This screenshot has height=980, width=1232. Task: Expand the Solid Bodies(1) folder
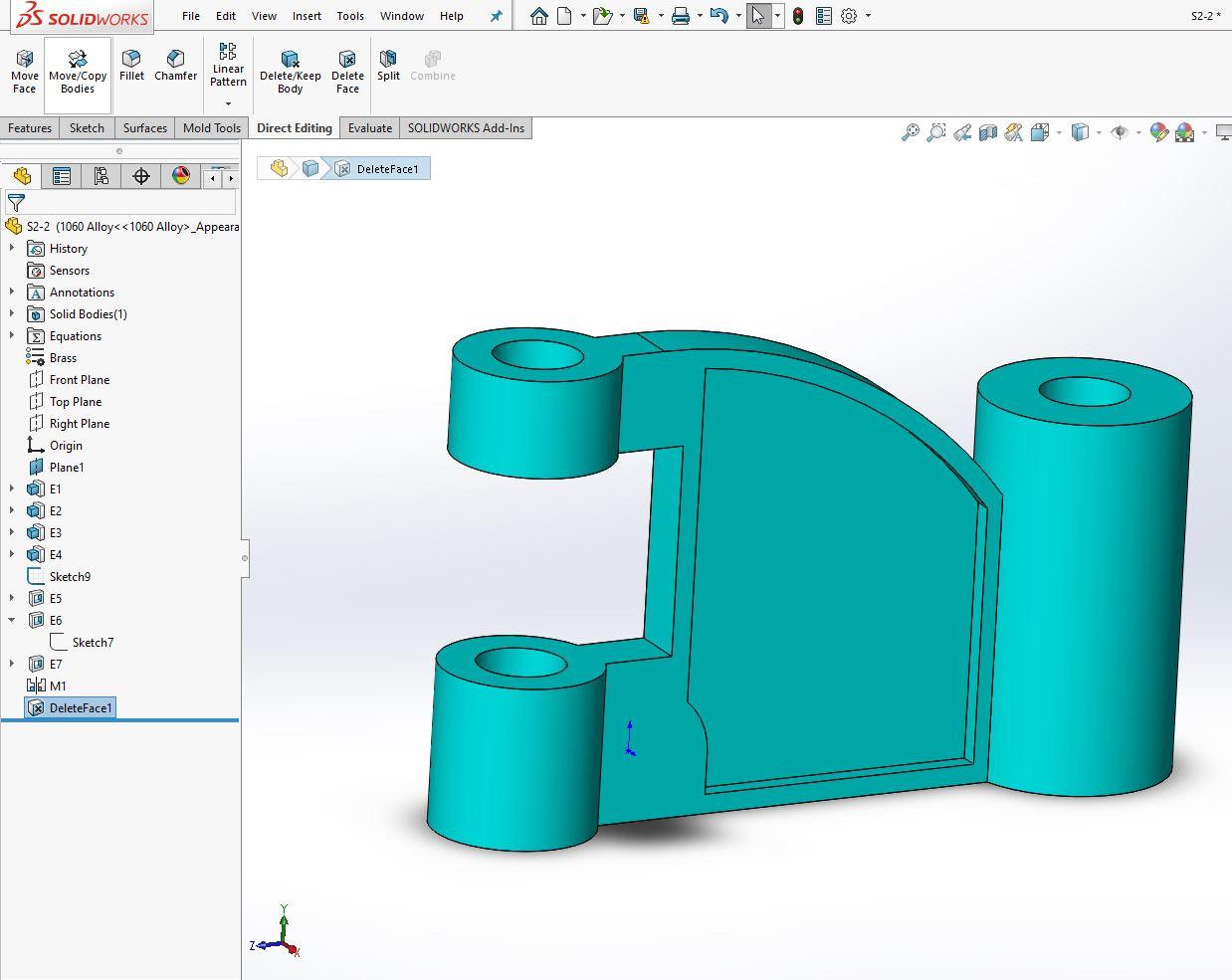[12, 313]
